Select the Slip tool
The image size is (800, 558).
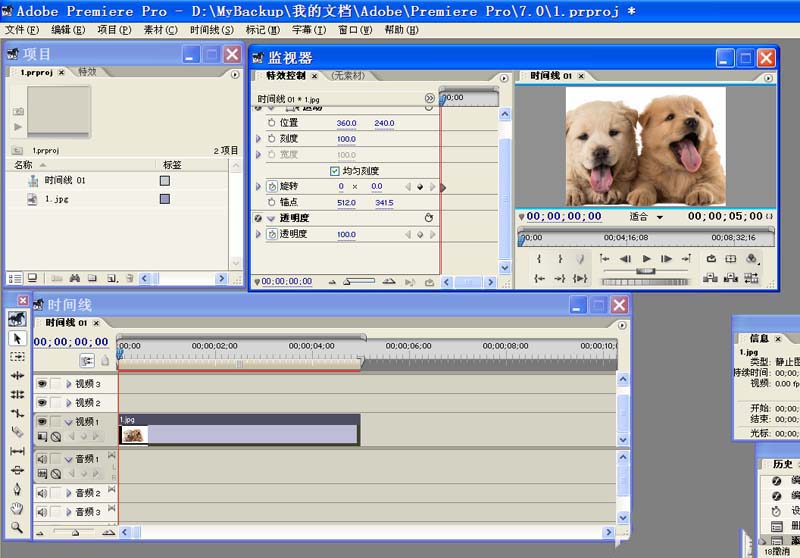point(17,451)
